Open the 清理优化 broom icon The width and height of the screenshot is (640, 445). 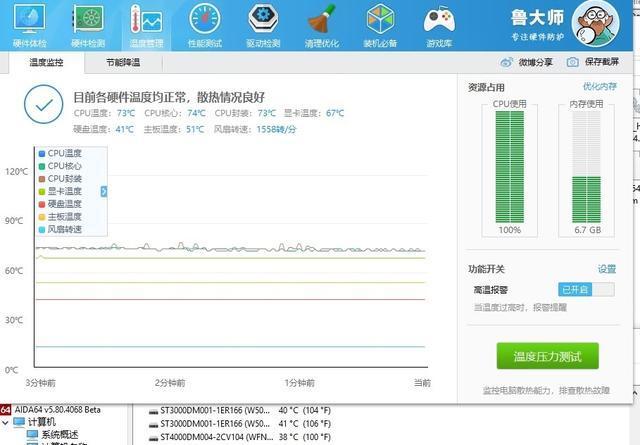click(322, 19)
